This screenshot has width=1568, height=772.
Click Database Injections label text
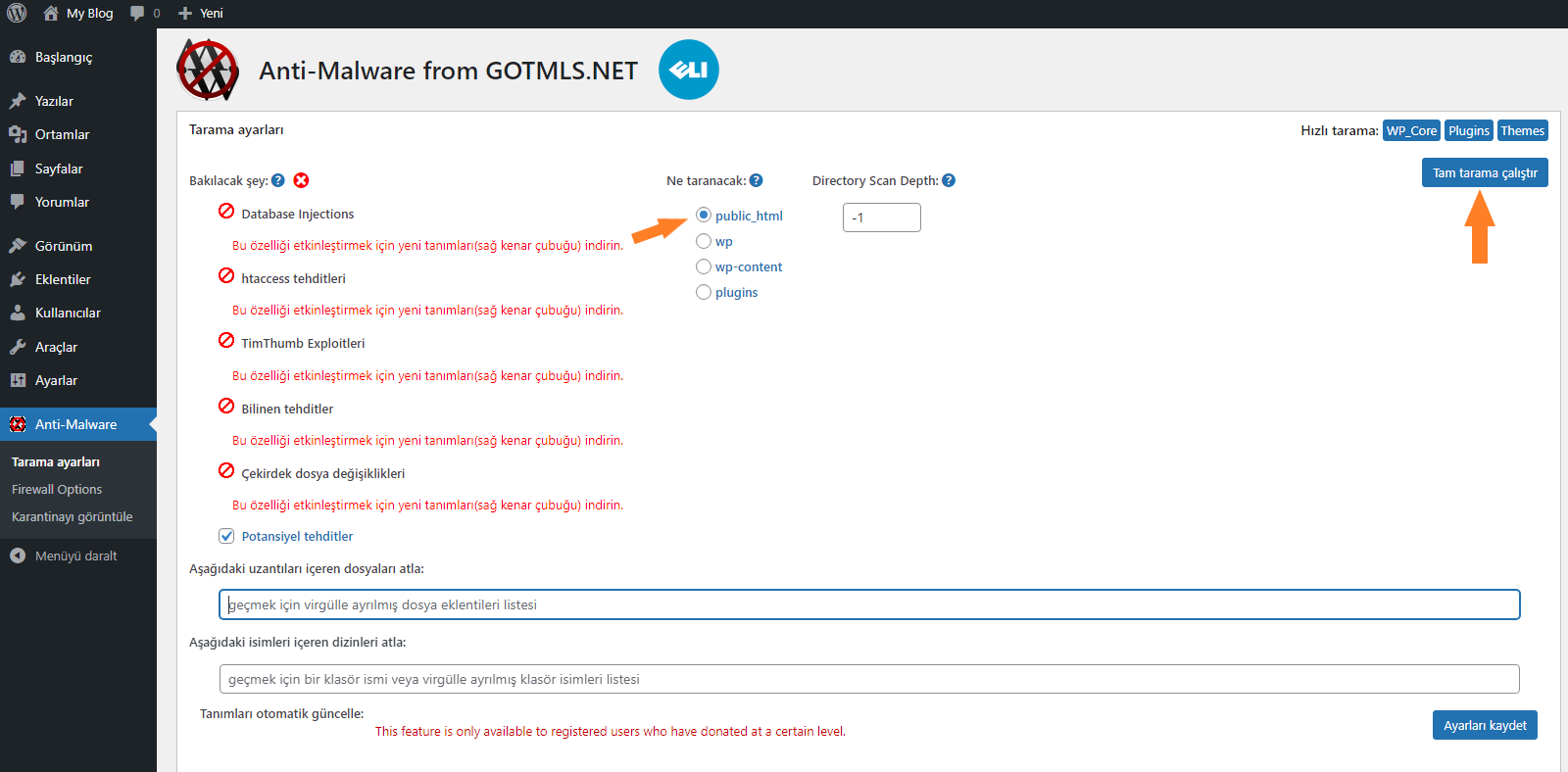click(298, 215)
